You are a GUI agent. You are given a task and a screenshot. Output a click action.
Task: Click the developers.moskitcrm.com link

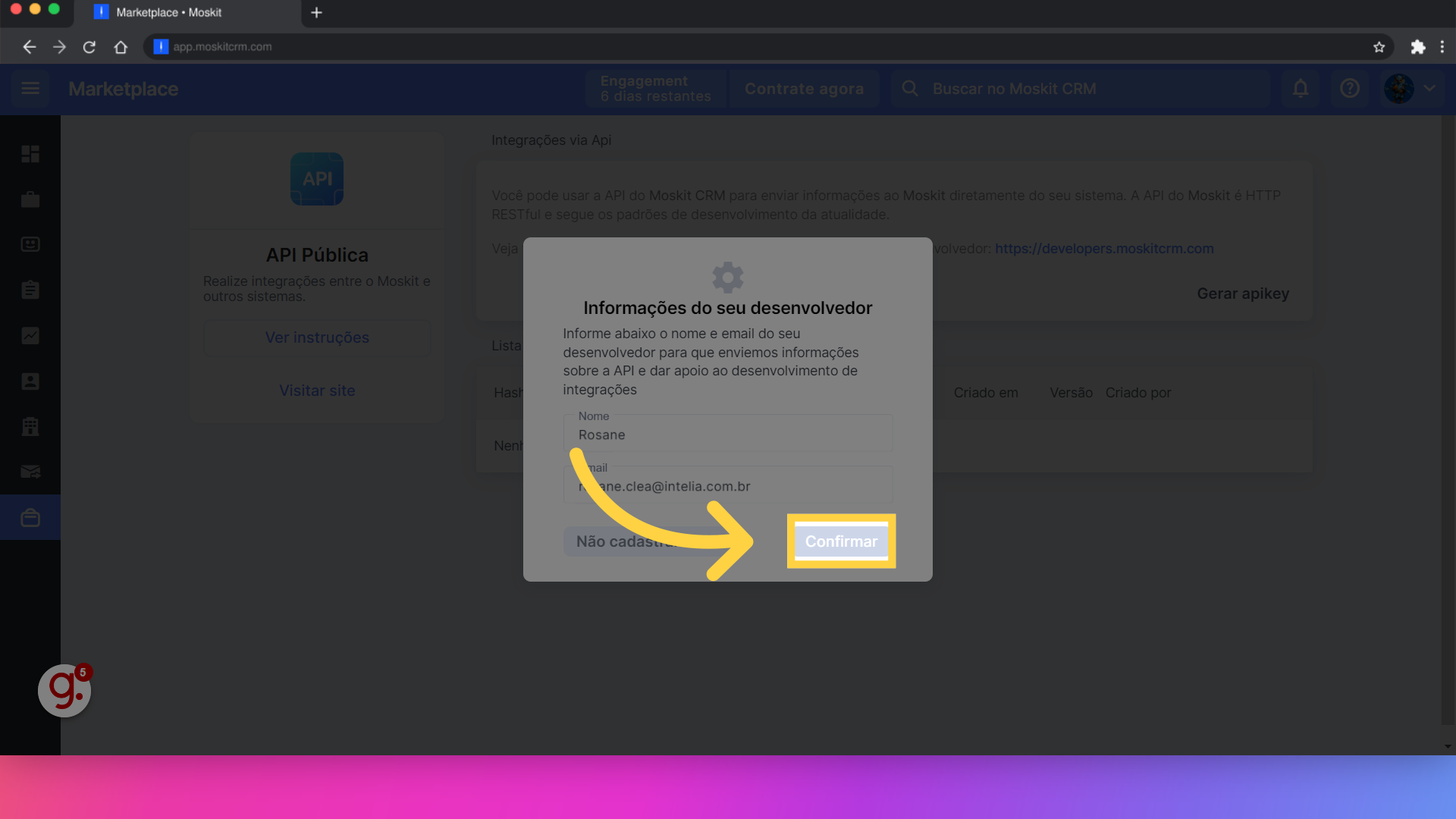[x=1104, y=249]
